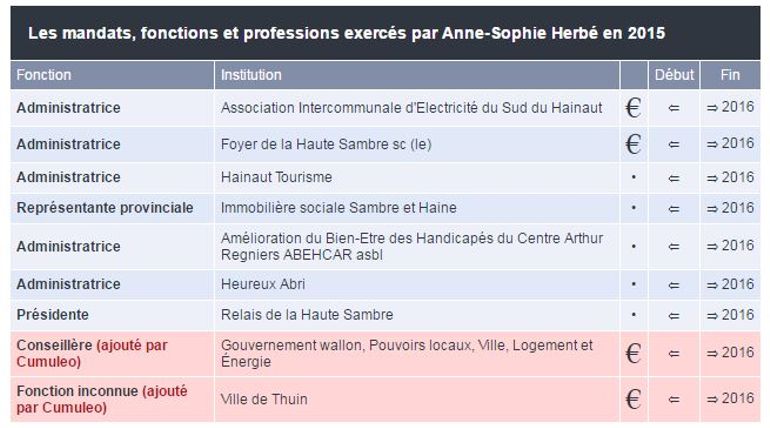770x428 pixels.
Task: Click Présidente function label
Action: coord(52,315)
